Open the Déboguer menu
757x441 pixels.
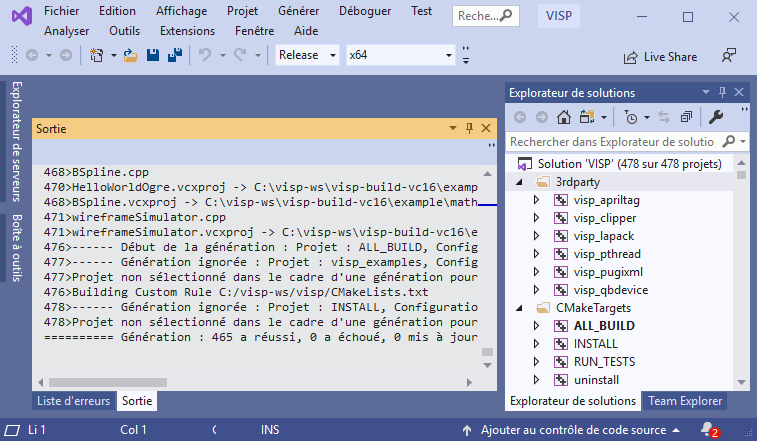[x=365, y=11]
